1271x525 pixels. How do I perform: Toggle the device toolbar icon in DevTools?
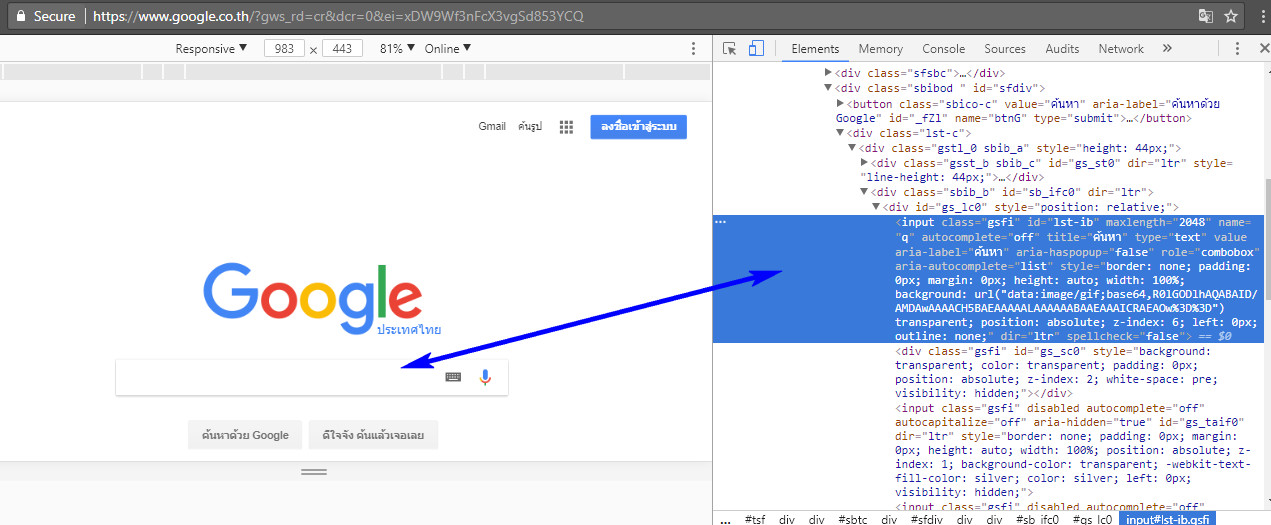pos(756,48)
